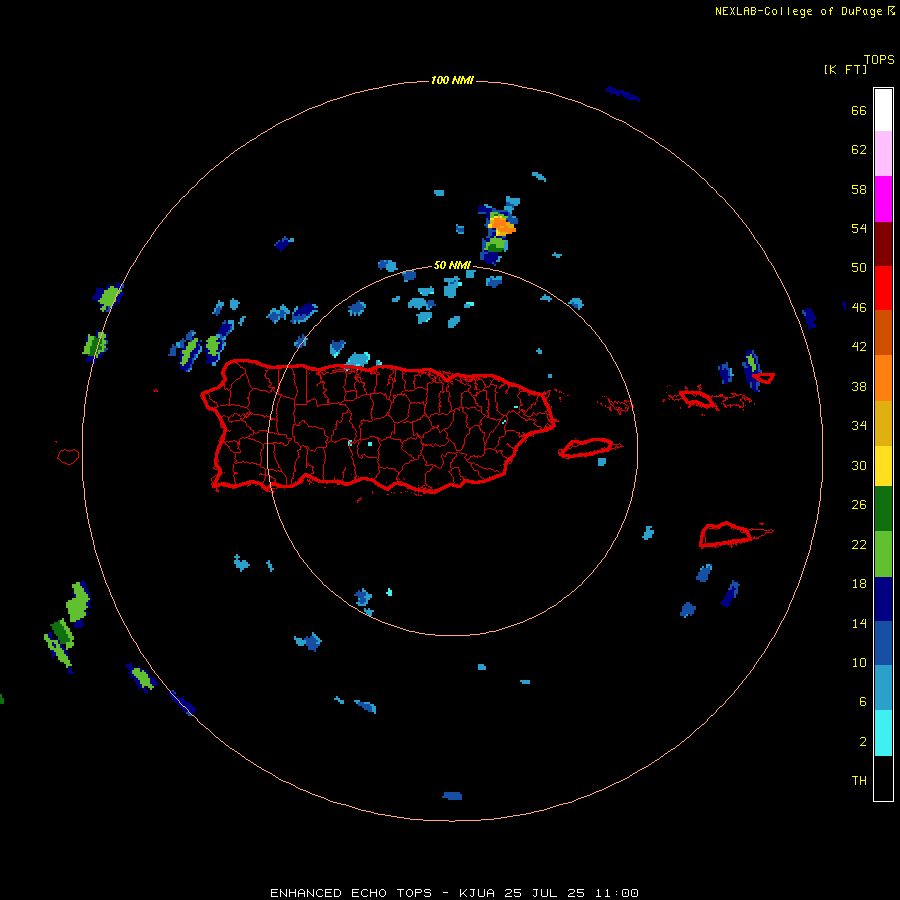Click the "TOPS" legend title
The height and width of the screenshot is (900, 900).
(x=879, y=59)
